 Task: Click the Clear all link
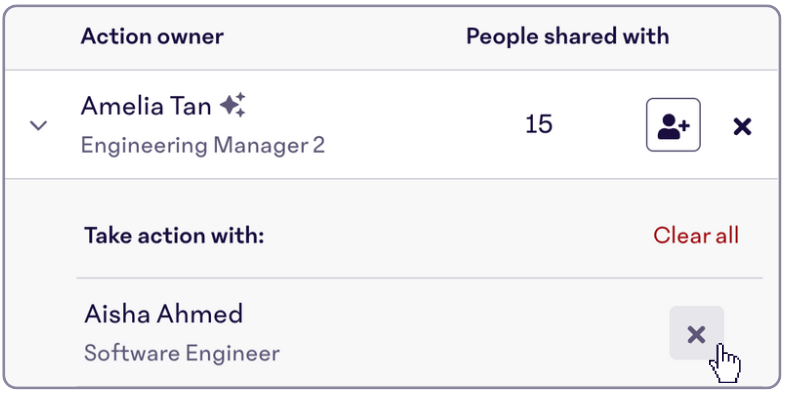pyautogui.click(x=696, y=235)
